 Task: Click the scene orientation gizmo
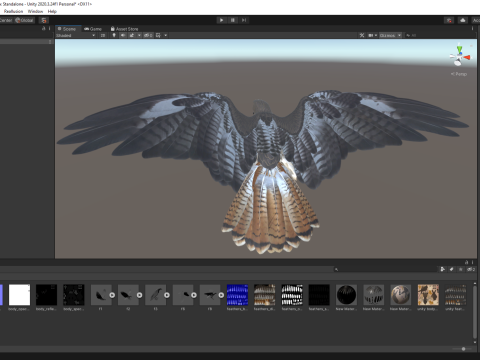click(460, 56)
